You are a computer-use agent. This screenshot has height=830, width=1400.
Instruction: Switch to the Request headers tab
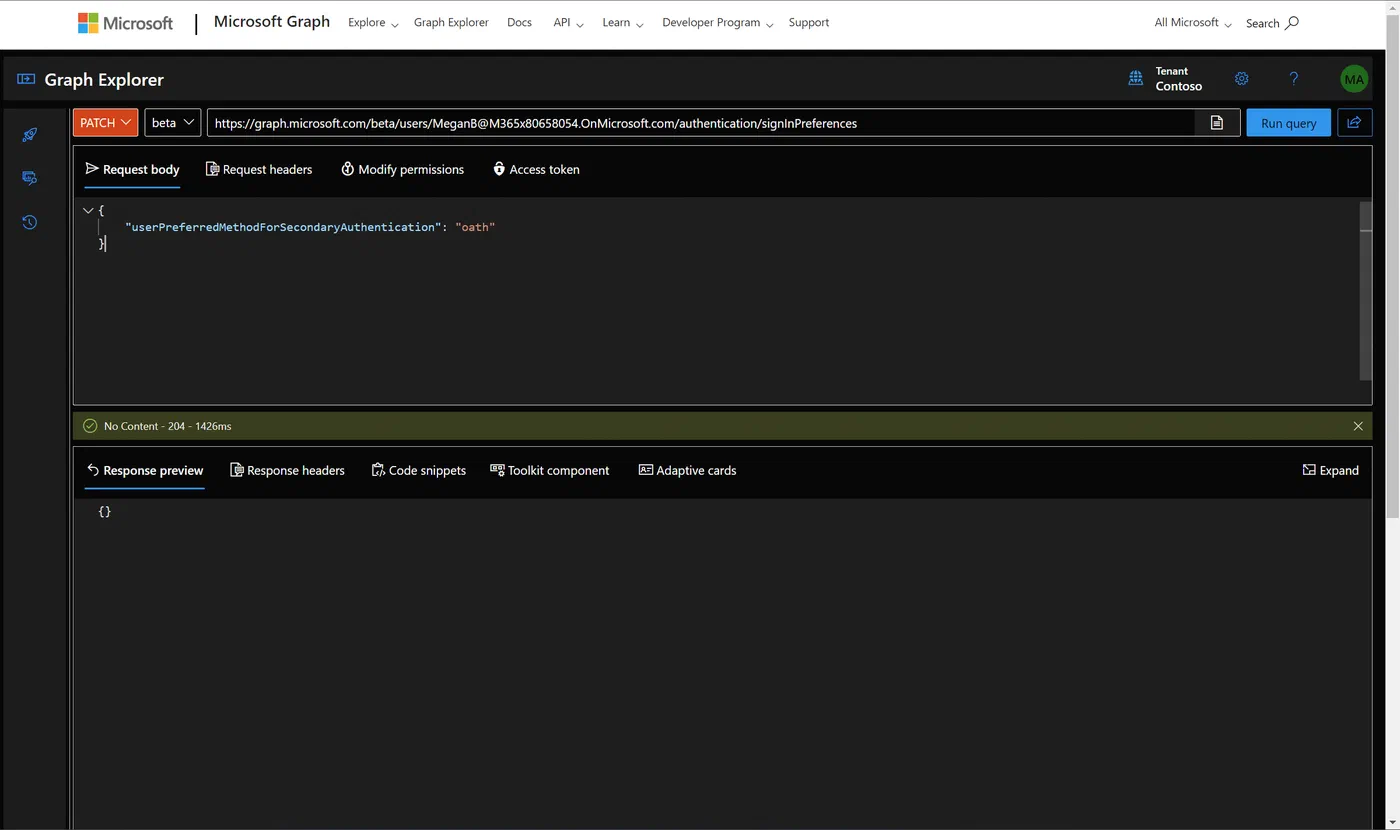(x=259, y=169)
